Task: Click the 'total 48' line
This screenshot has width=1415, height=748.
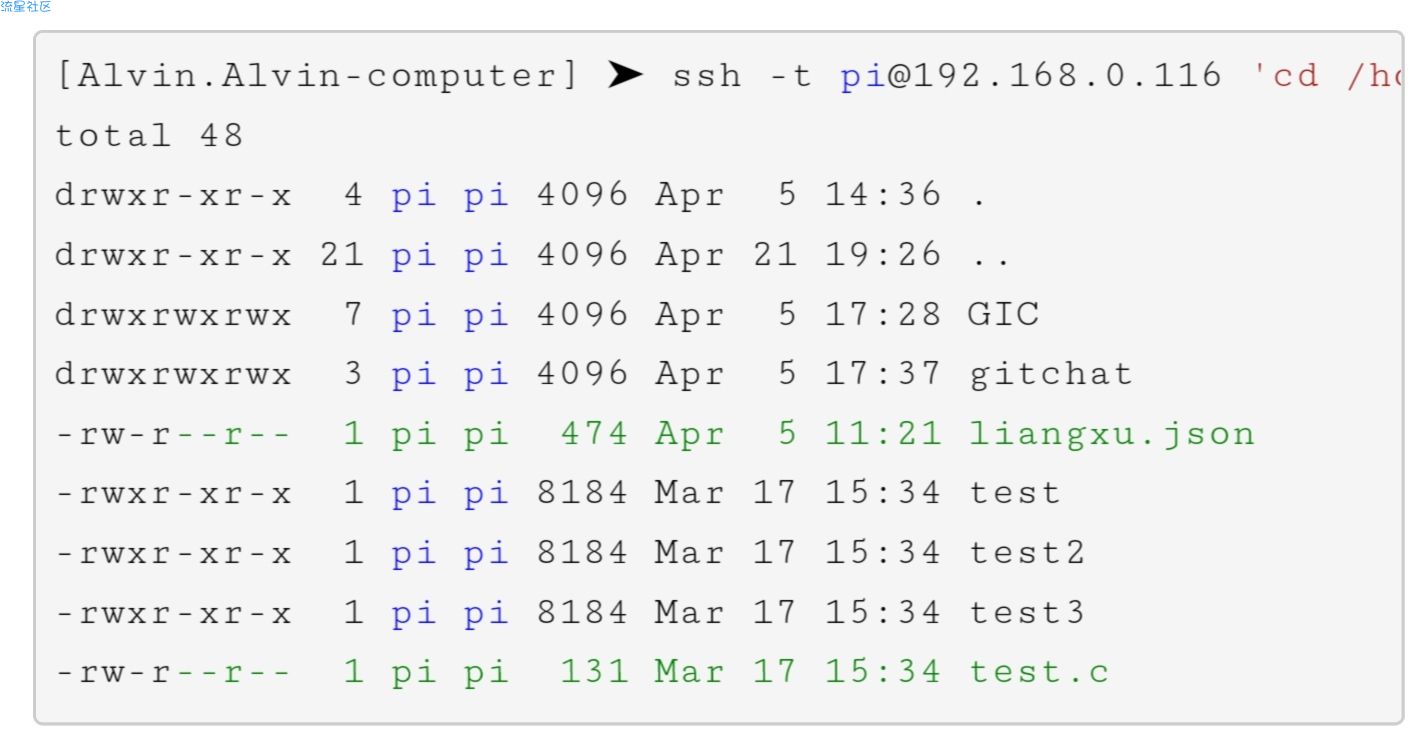Action: coord(149,135)
